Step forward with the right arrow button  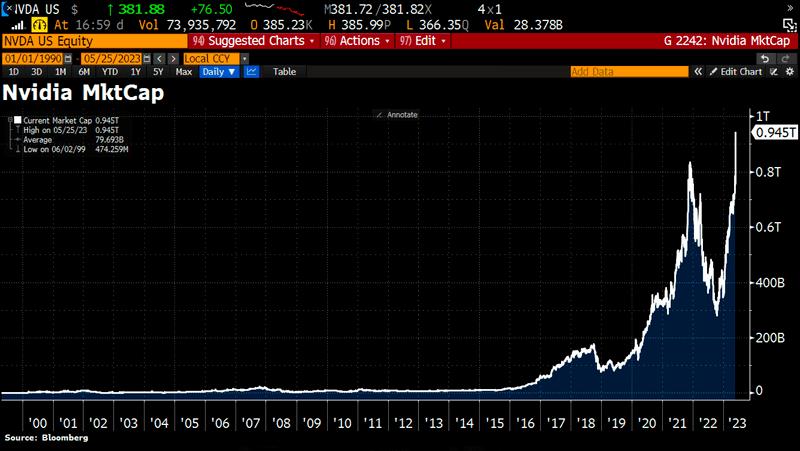point(173,59)
